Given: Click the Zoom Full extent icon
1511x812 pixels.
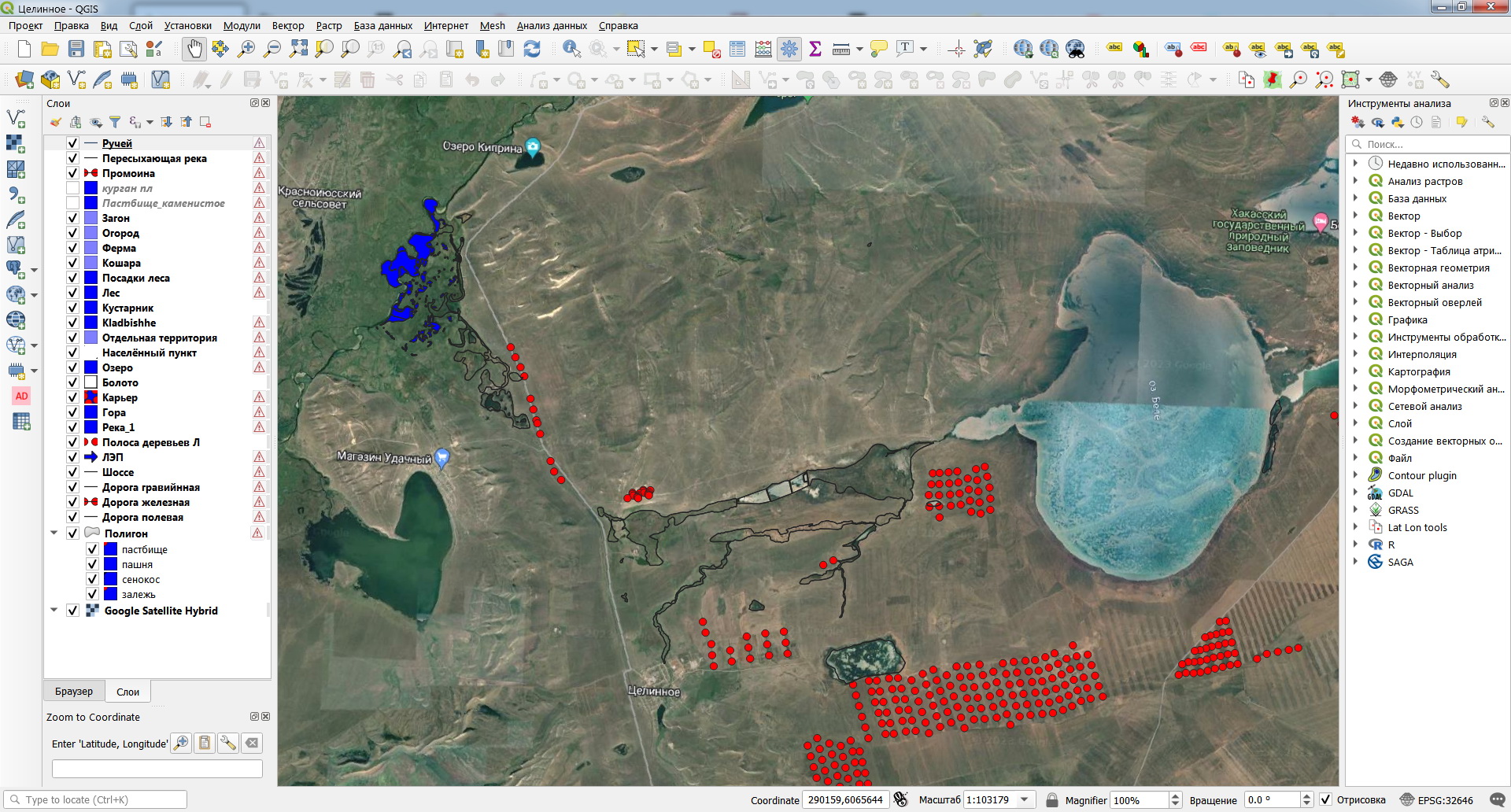Looking at the screenshot, I should [298, 50].
